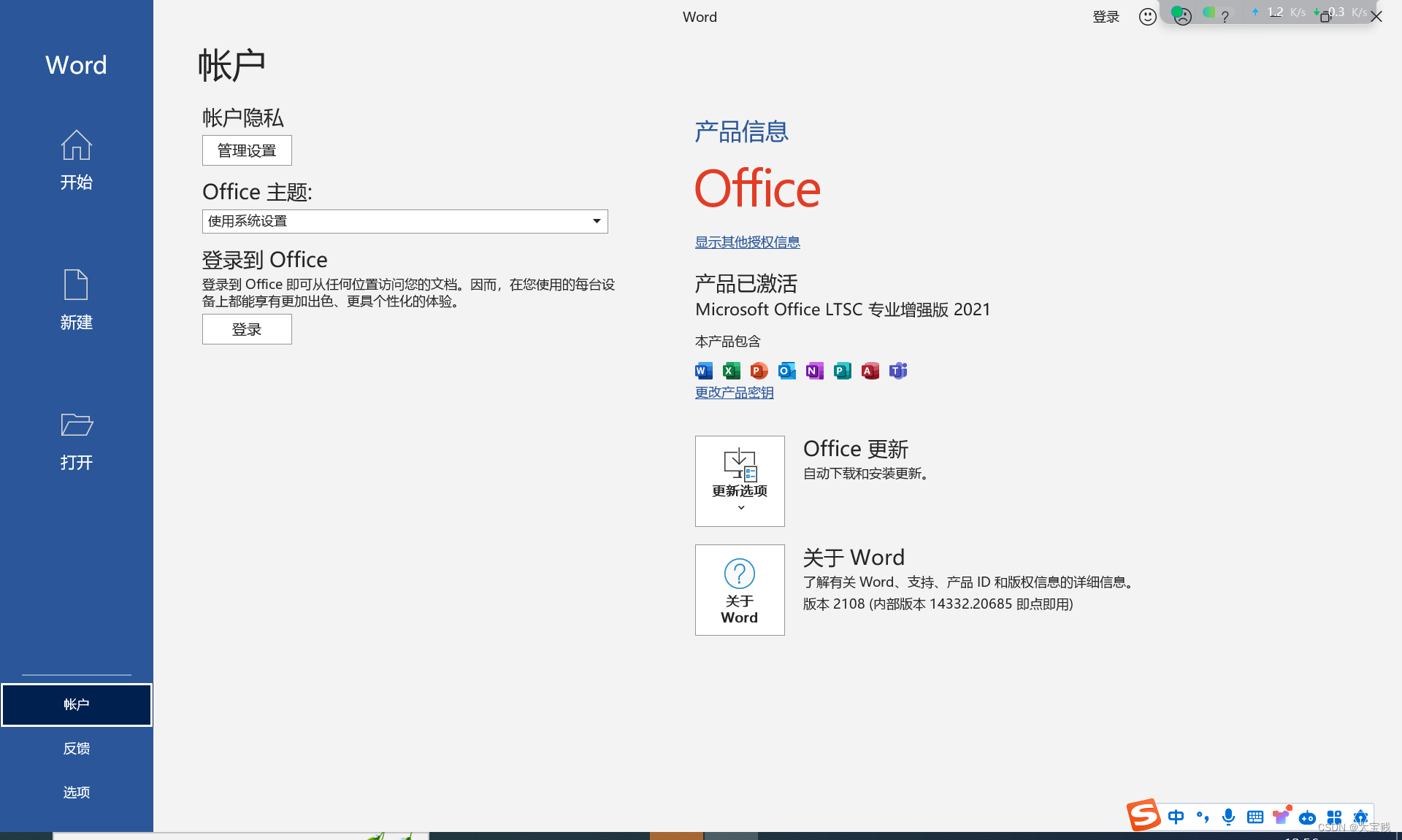Follow the 显示其他授权信息 link
Screen dimensions: 1402x840
(747, 242)
